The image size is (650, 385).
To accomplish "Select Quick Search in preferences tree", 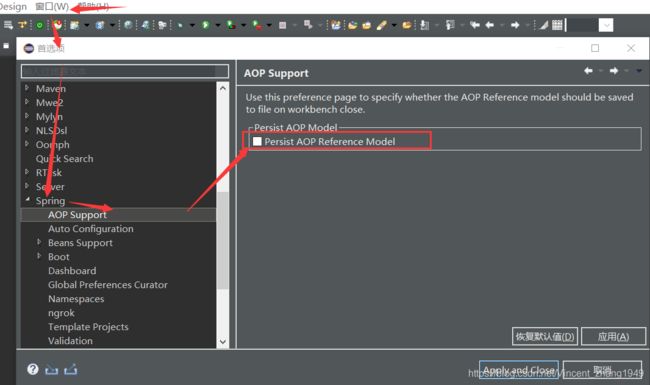I will 64,159.
